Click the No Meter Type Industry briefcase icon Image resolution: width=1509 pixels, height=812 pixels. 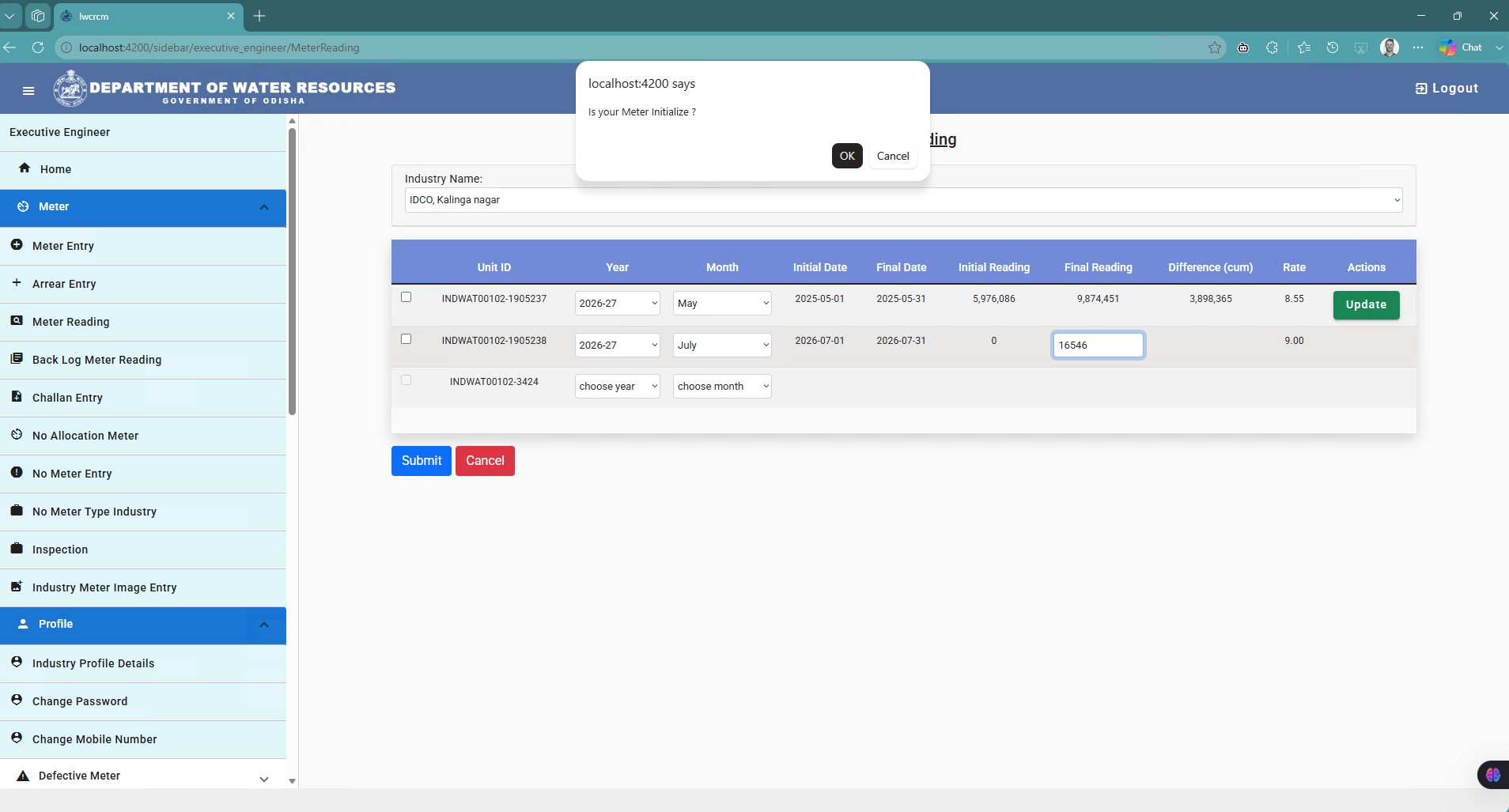coord(17,510)
